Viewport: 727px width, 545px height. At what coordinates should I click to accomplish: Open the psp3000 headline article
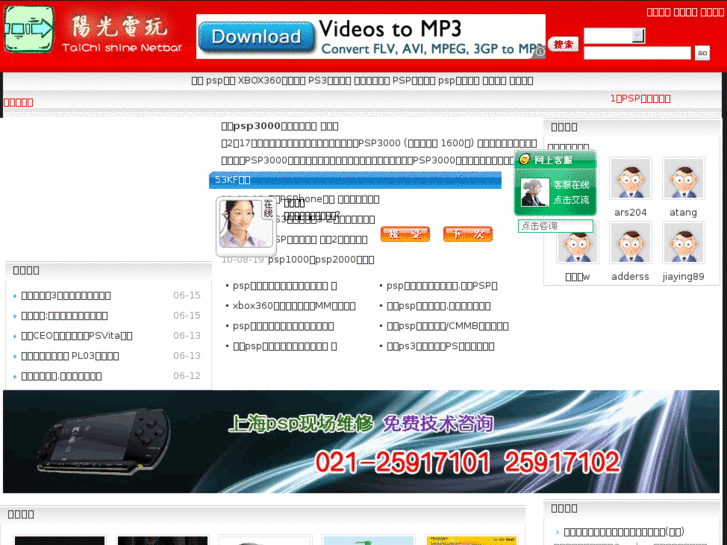[280, 126]
